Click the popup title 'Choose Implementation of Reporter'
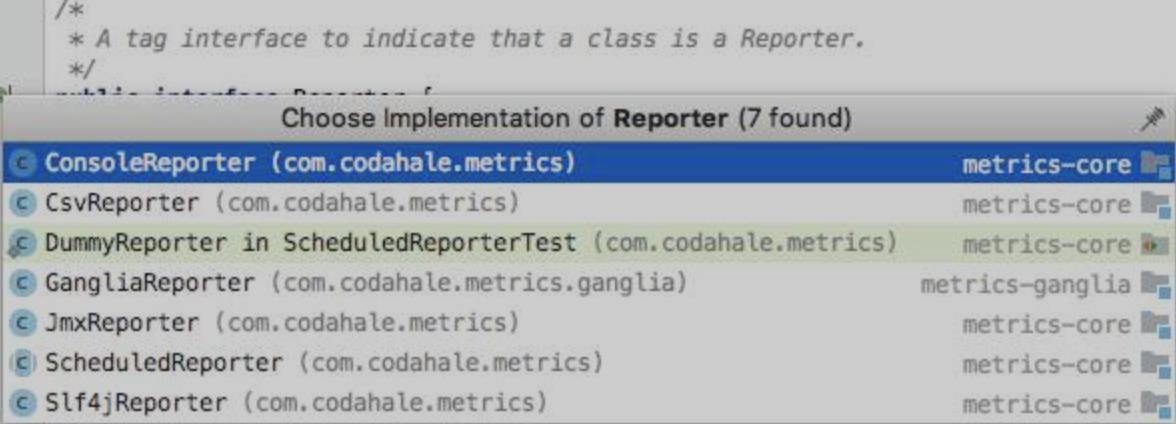The image size is (1176, 424). [565, 119]
